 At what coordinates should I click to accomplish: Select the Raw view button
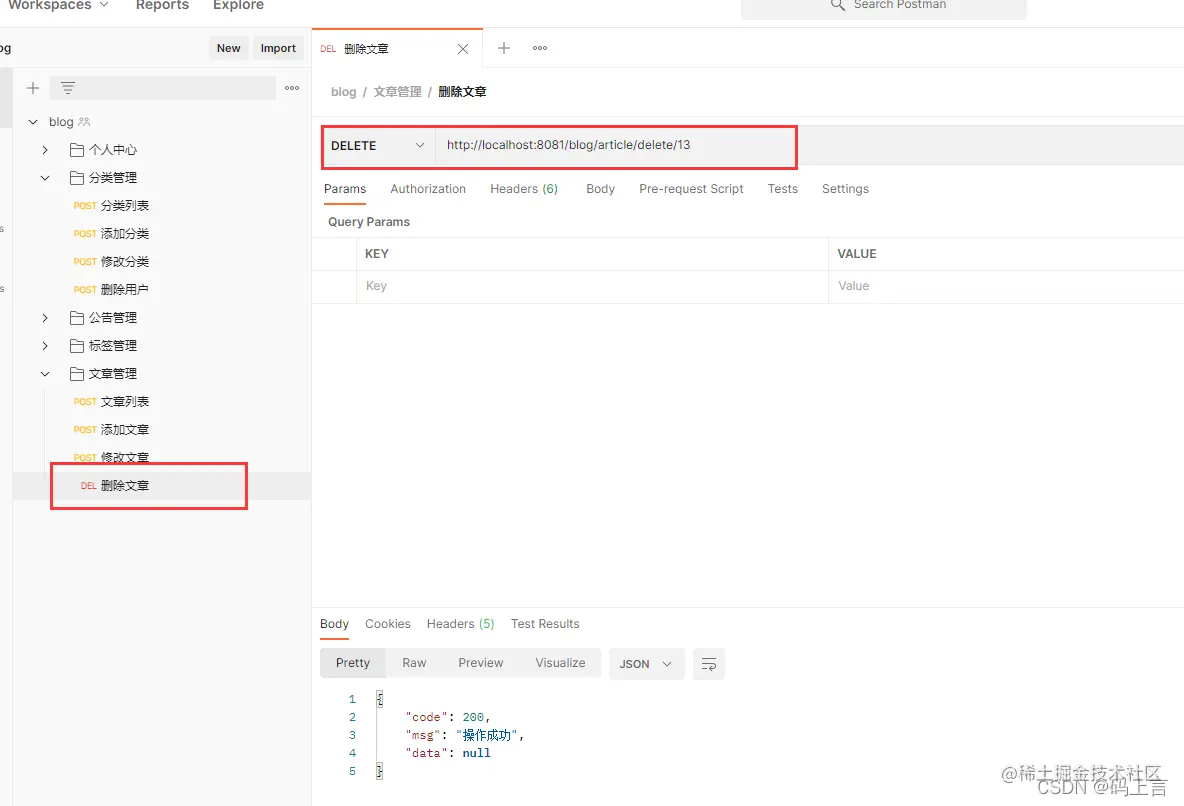[x=414, y=662]
